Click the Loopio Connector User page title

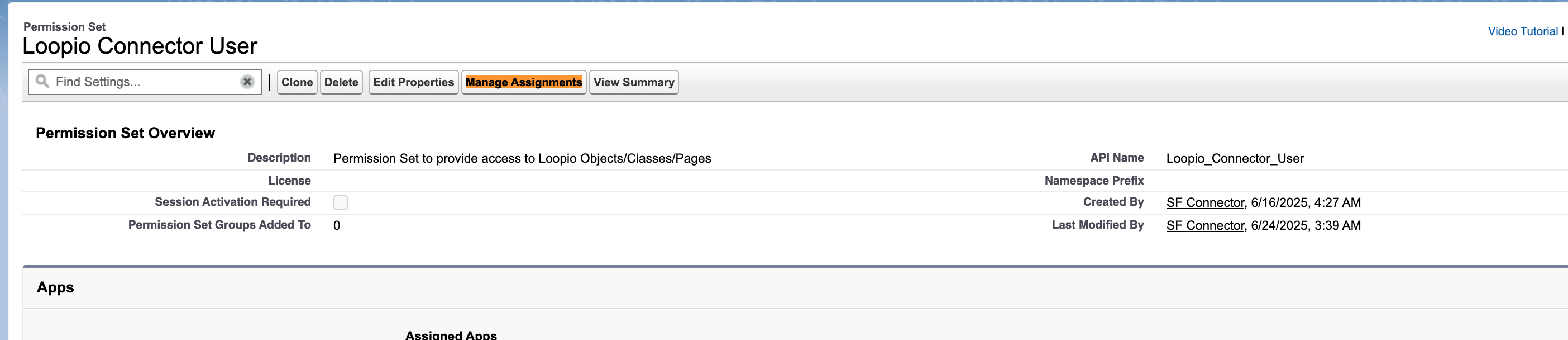click(140, 46)
